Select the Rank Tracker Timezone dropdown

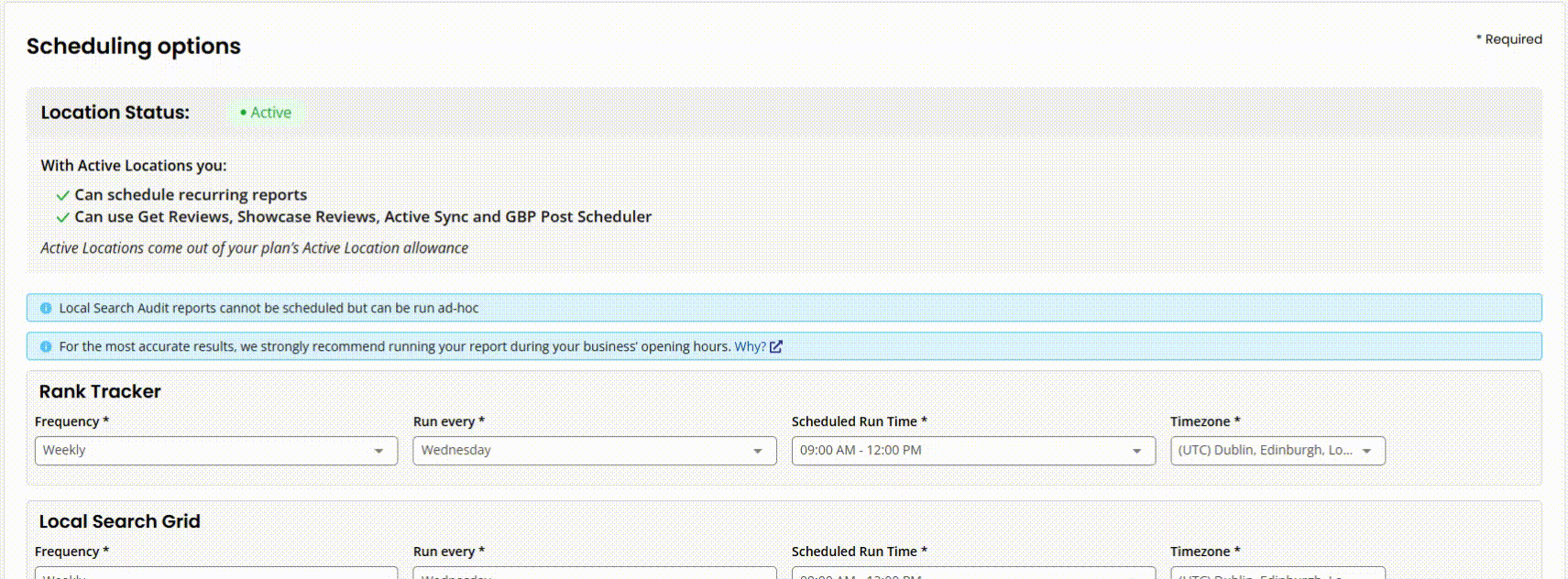tap(1277, 451)
